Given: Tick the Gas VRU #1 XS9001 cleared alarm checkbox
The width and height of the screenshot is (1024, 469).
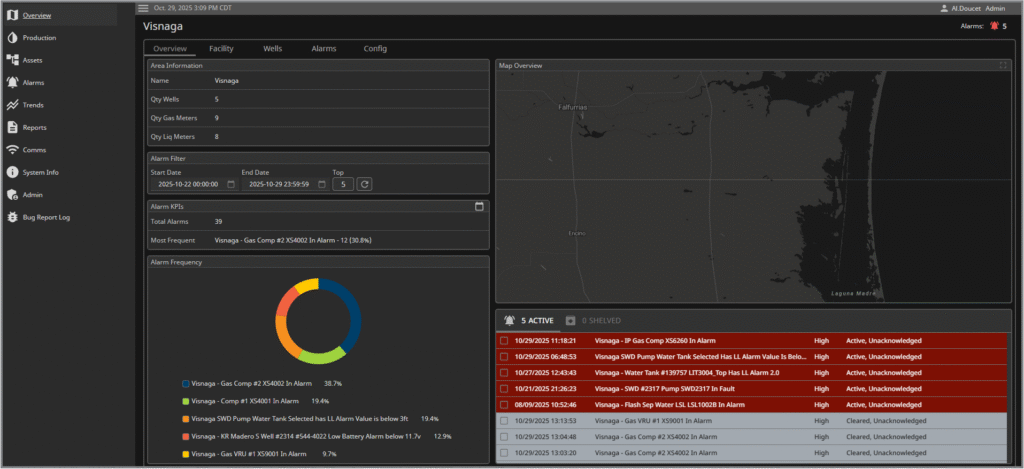Looking at the screenshot, I should (505, 421).
